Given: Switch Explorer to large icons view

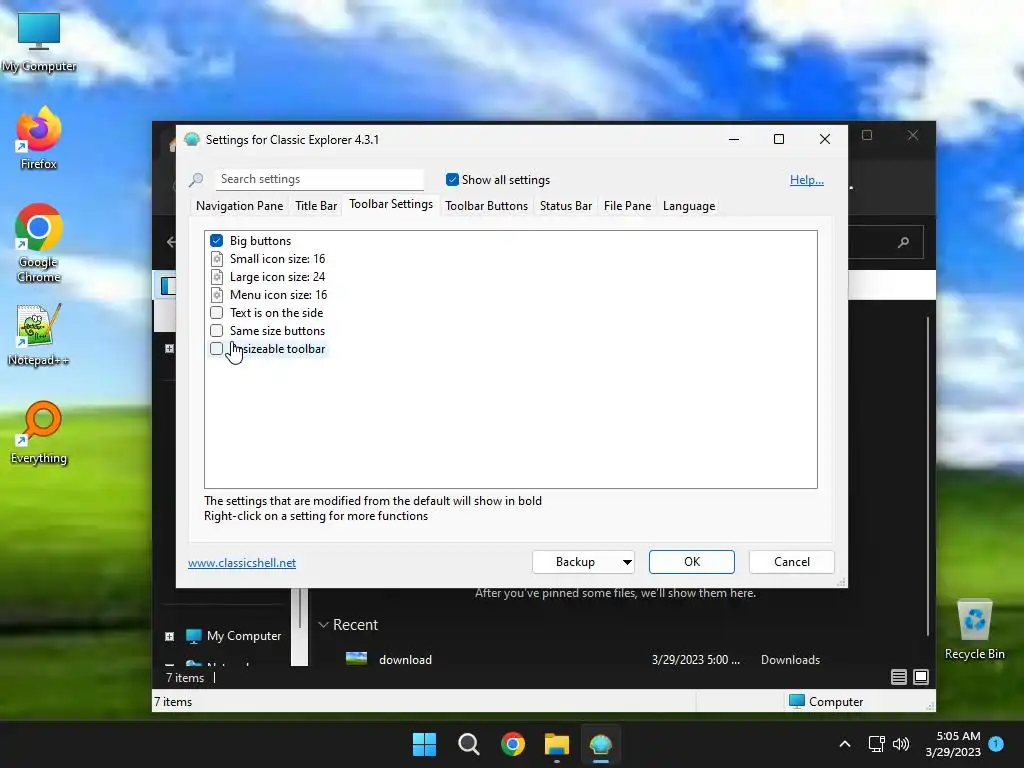Looking at the screenshot, I should tap(921, 677).
